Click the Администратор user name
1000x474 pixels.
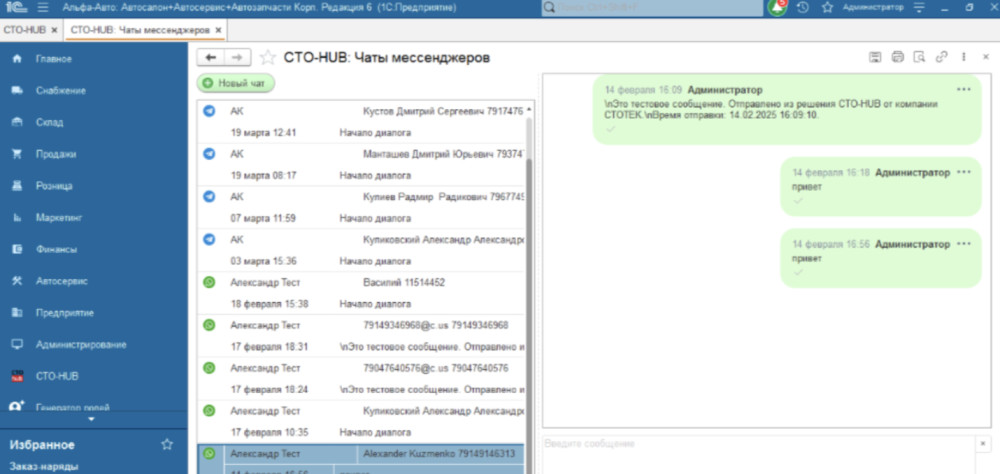873,7
